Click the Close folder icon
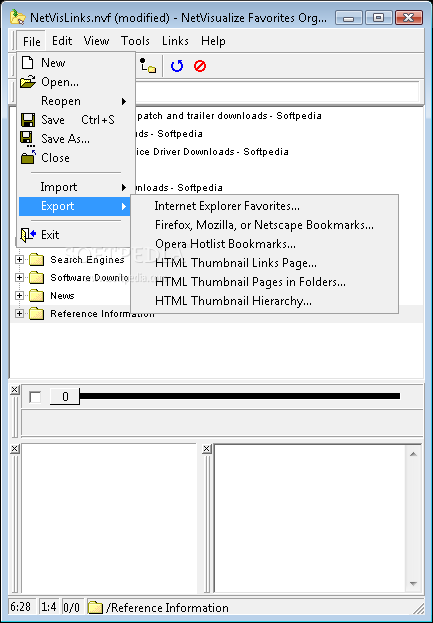 (x=28, y=158)
